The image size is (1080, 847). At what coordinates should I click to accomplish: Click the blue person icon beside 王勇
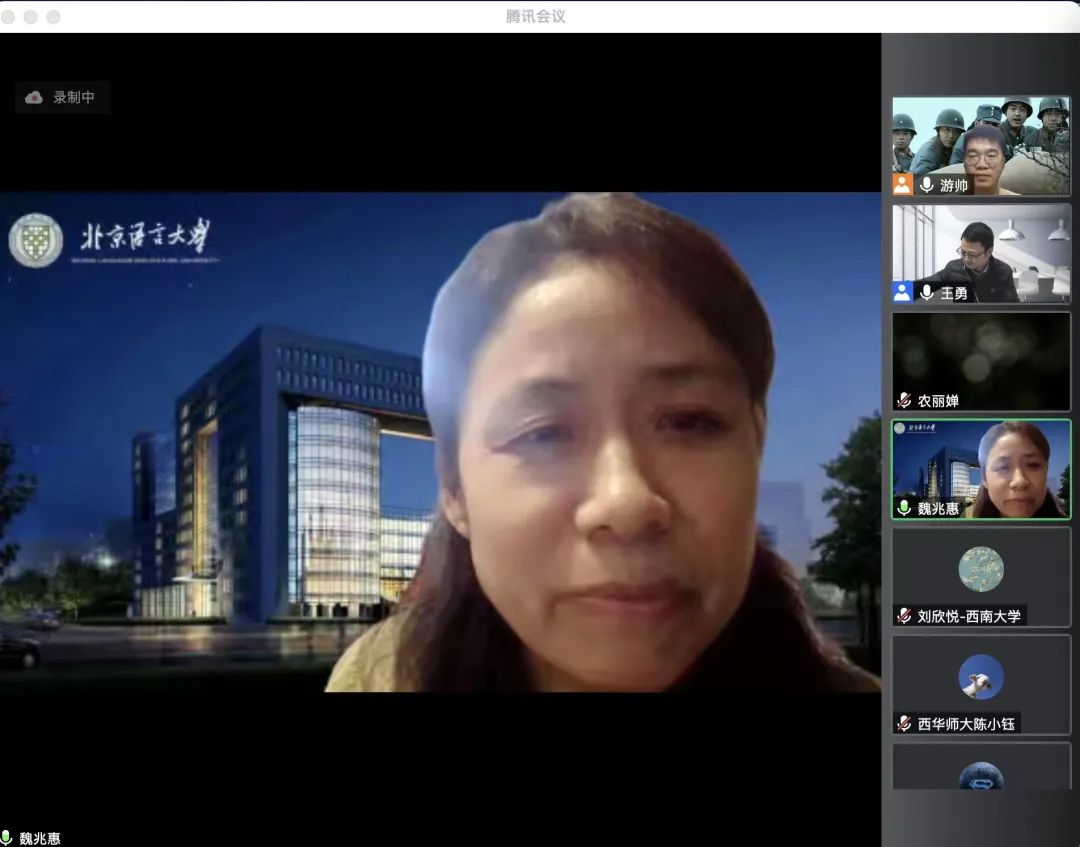click(x=902, y=292)
